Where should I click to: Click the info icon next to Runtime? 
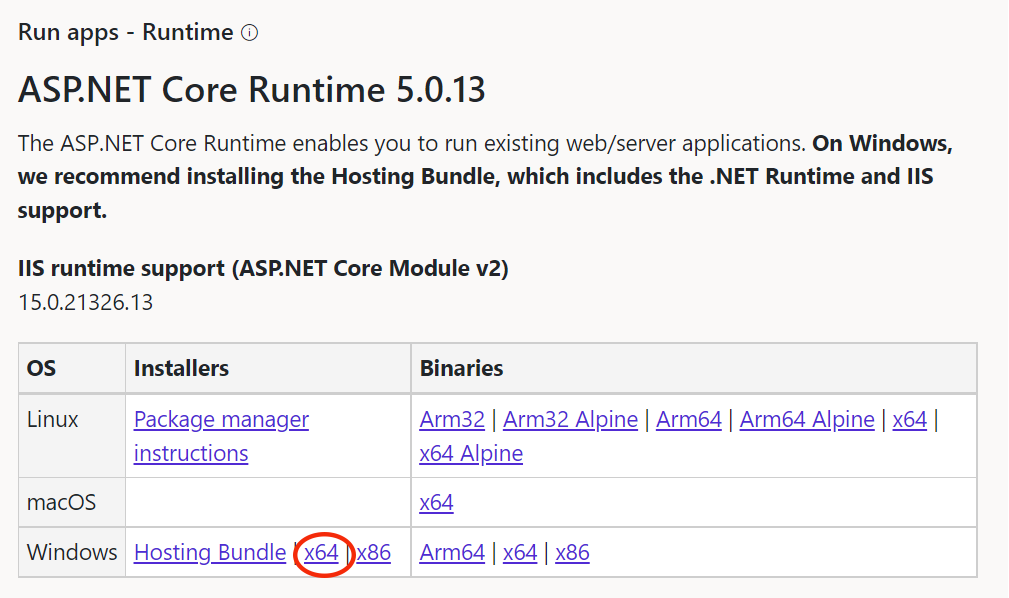(x=250, y=33)
